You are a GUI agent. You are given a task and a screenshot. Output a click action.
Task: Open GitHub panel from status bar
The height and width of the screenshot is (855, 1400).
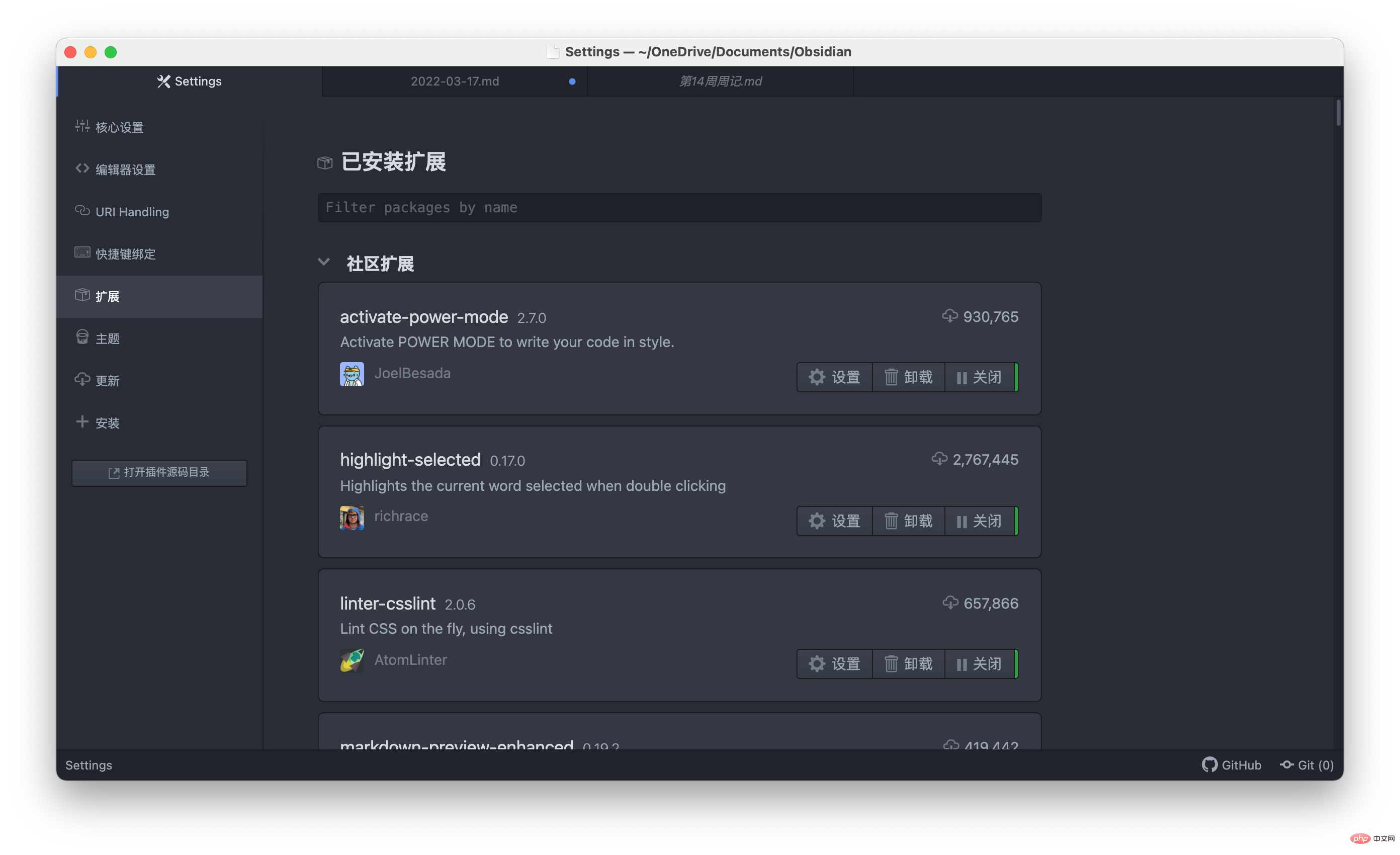pos(1231,764)
